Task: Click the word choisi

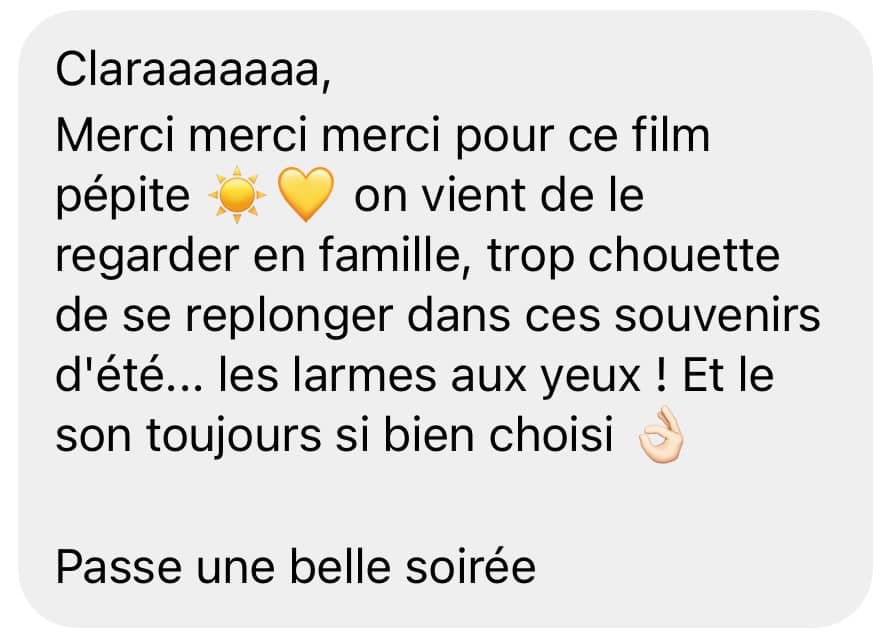Action: (551, 434)
